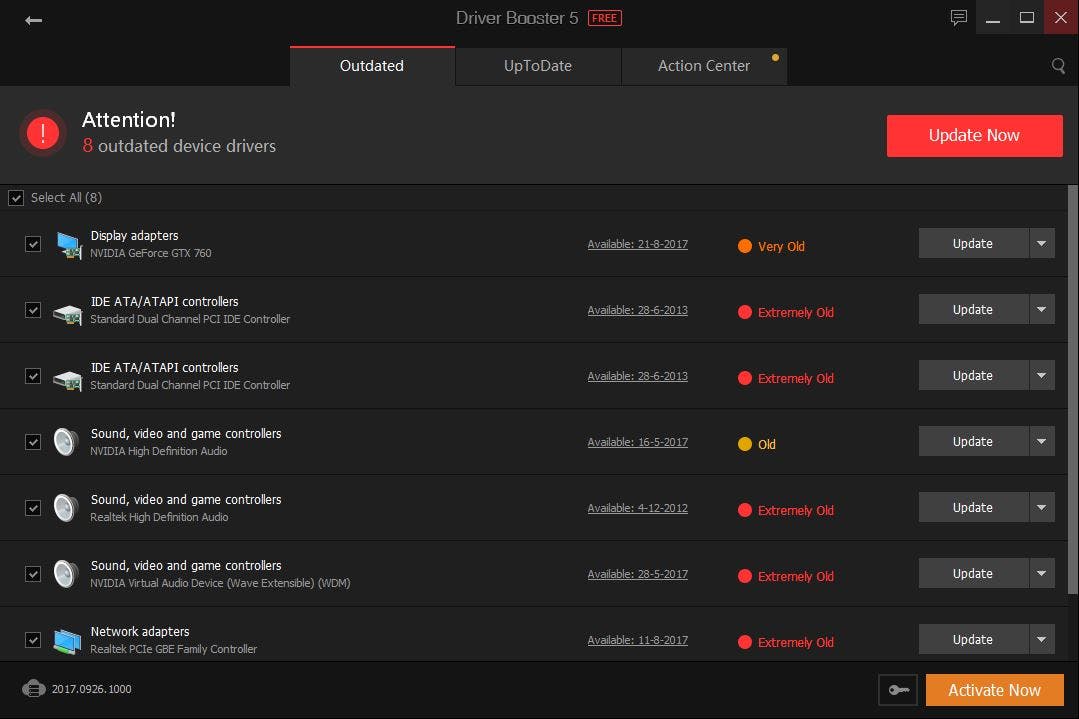
Task: Open the Action Center tab
Action: (x=704, y=66)
